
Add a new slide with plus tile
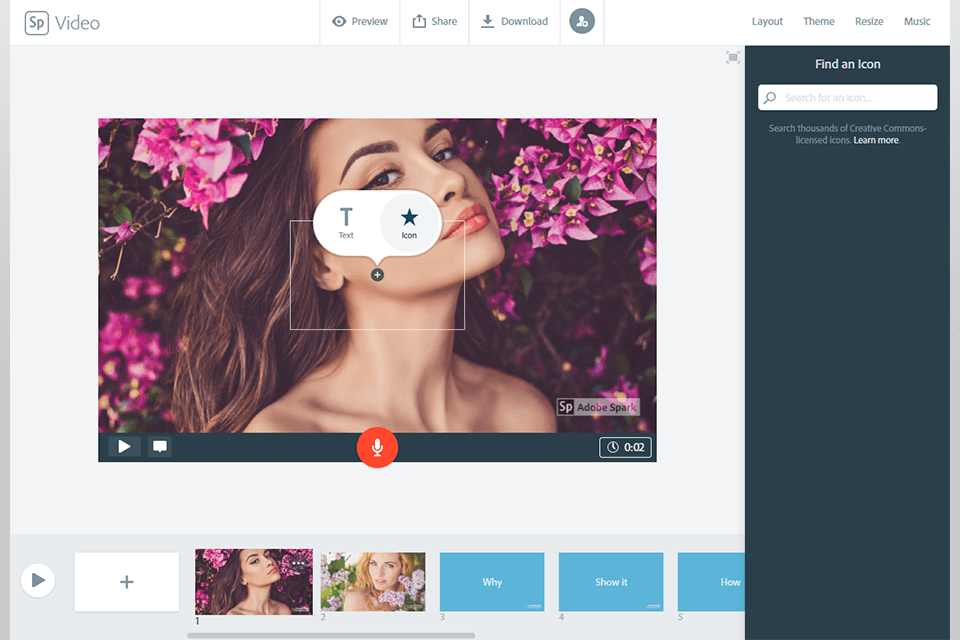tap(127, 582)
